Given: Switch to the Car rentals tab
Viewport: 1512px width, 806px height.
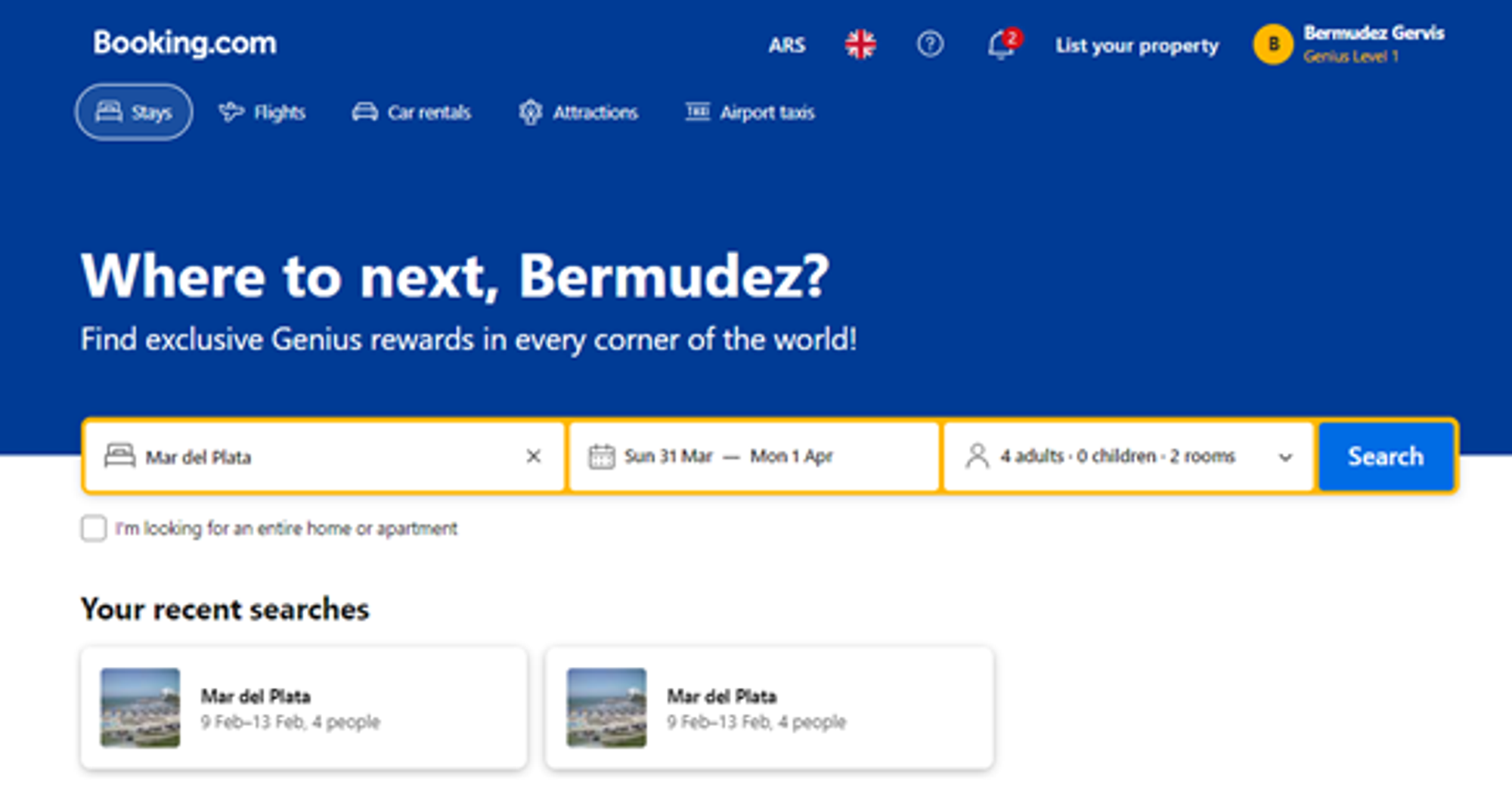Looking at the screenshot, I should [x=411, y=112].
